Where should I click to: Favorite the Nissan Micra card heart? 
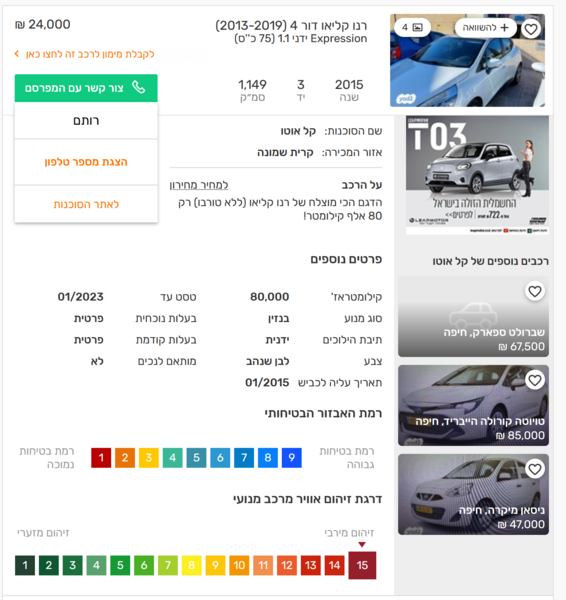[535, 469]
